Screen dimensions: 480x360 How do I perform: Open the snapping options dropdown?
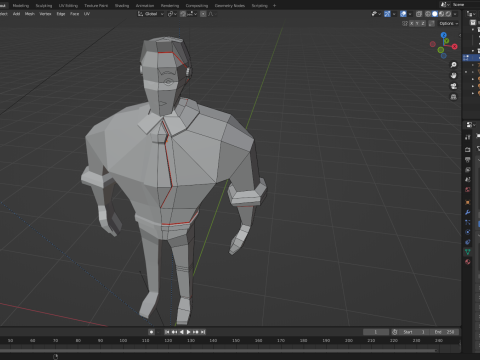tap(192, 14)
